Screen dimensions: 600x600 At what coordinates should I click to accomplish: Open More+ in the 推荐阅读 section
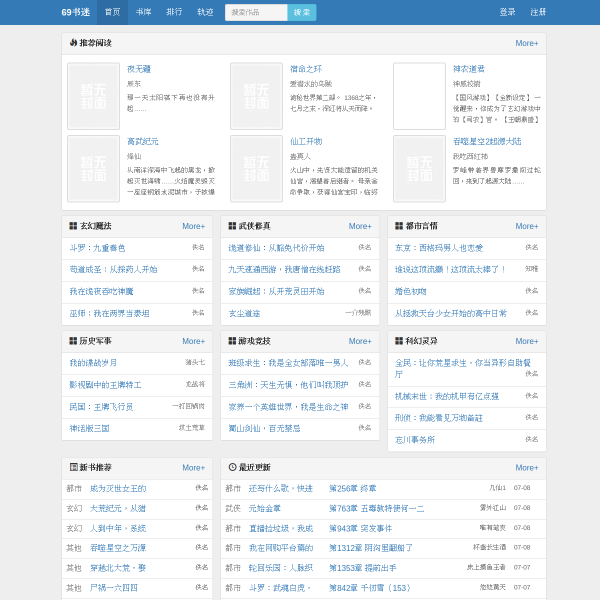527,43
